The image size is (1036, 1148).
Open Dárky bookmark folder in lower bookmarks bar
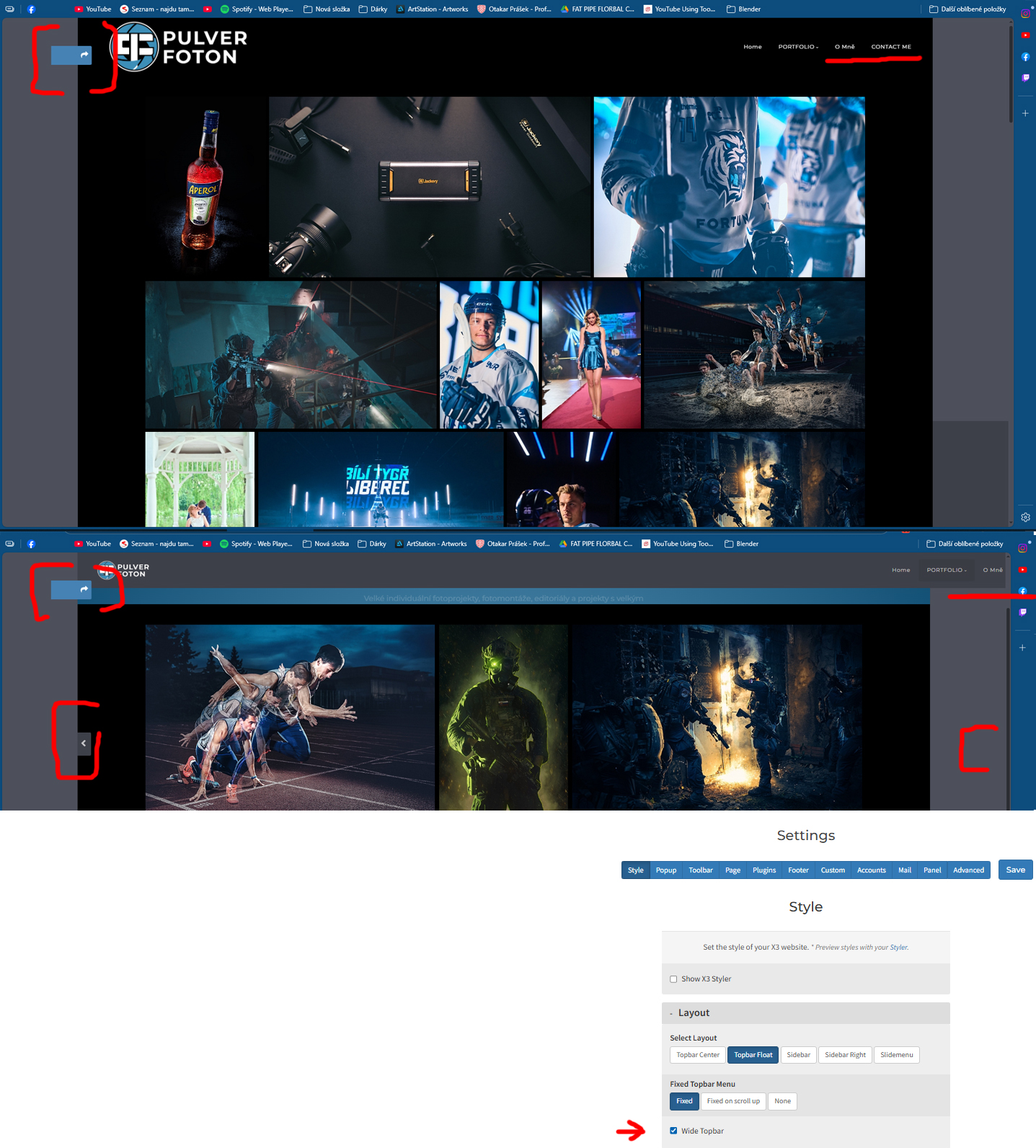(372, 544)
